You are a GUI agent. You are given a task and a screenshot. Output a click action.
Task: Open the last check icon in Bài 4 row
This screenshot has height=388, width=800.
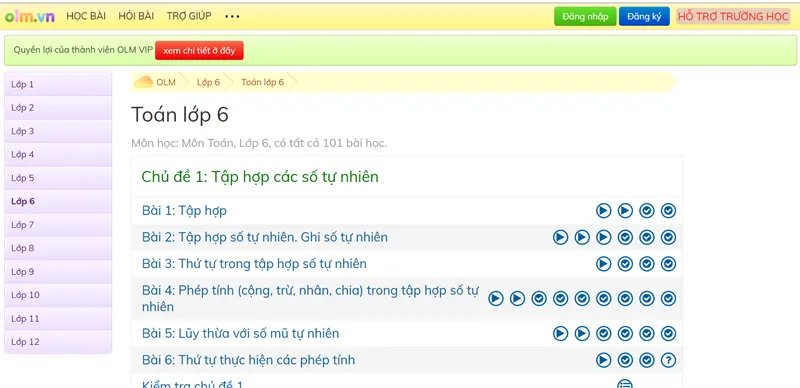(x=668, y=298)
